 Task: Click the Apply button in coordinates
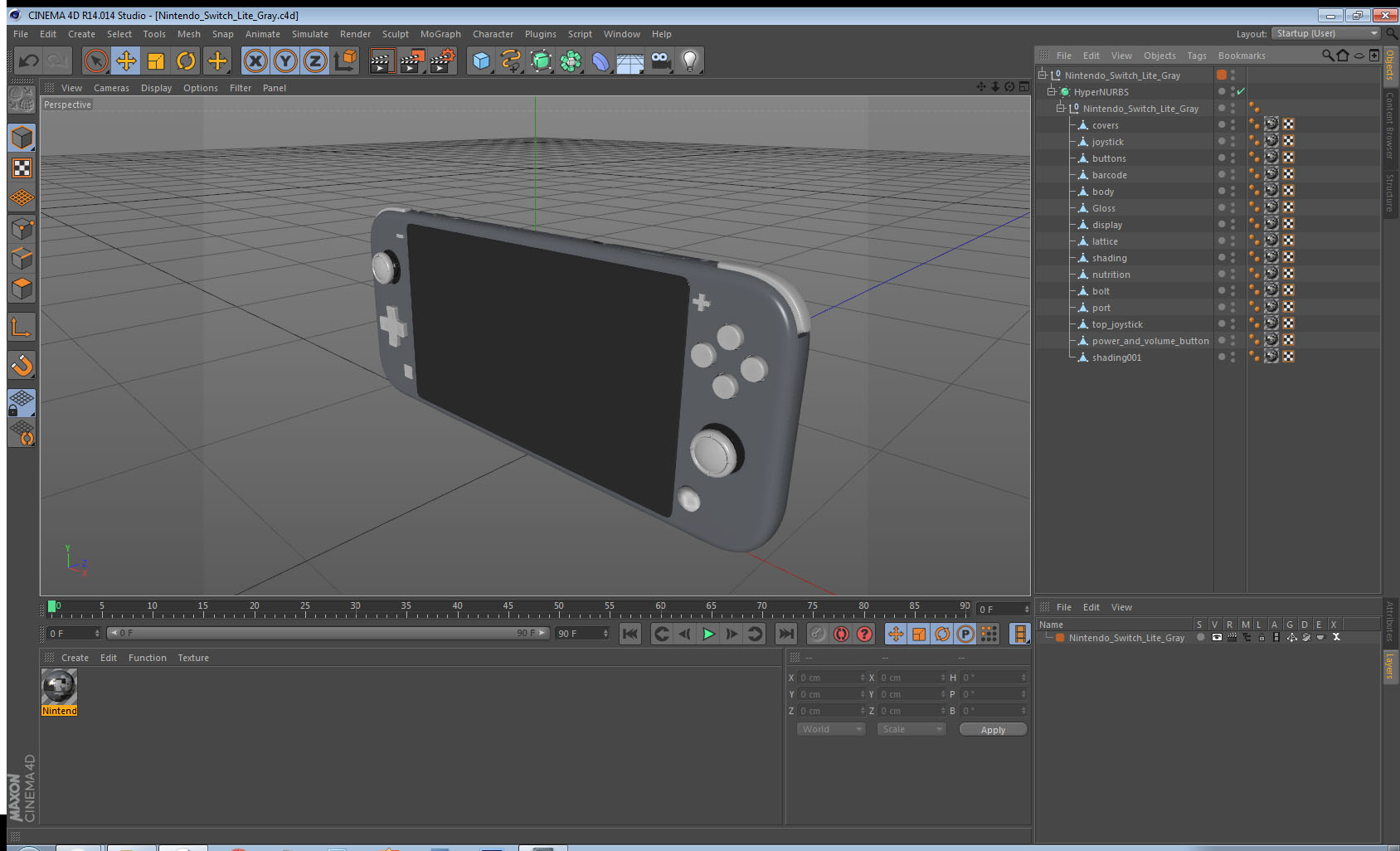(x=993, y=729)
